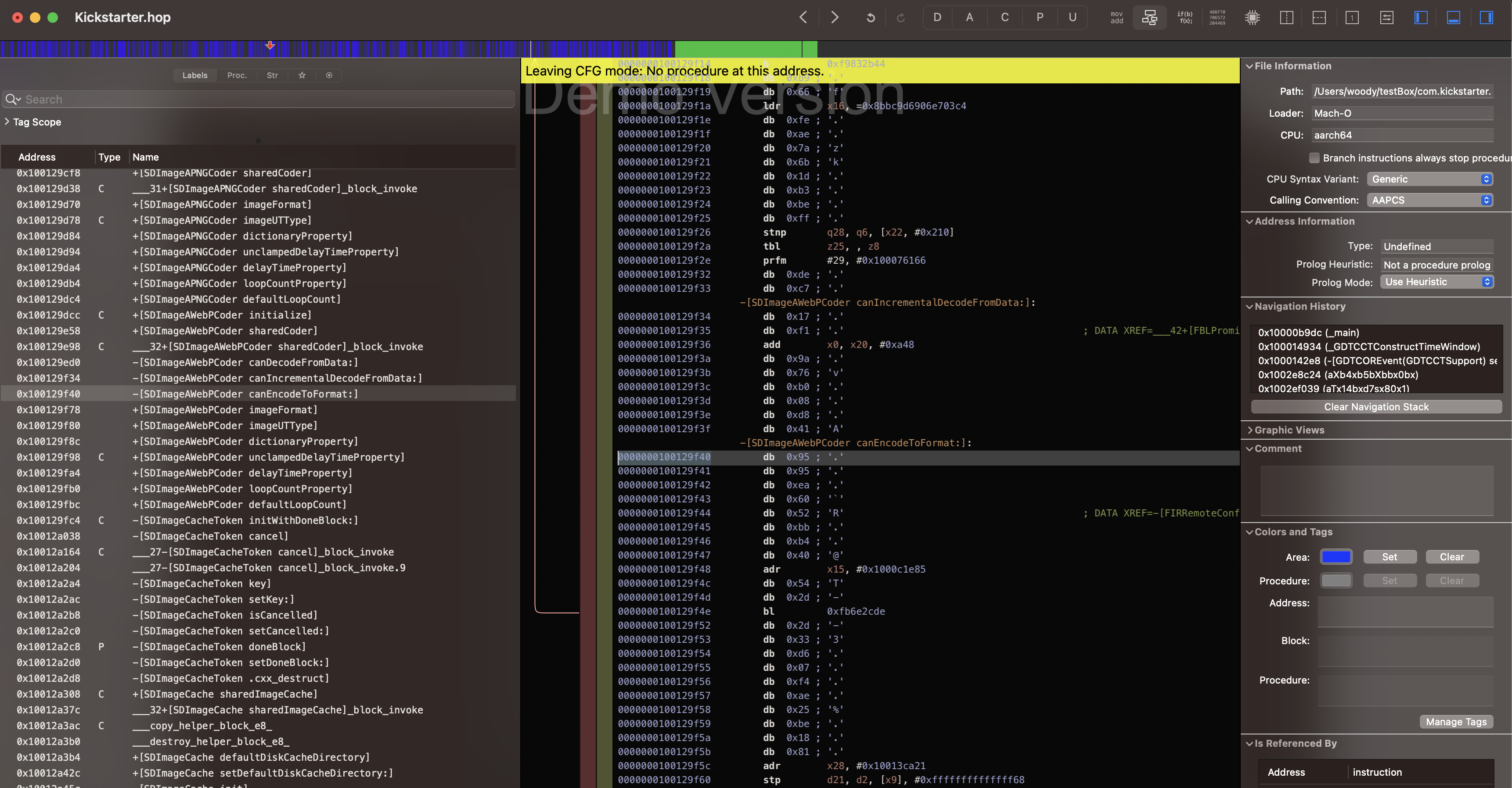Switch to the Str tab
The width and height of the screenshot is (1512, 788).
(x=272, y=75)
